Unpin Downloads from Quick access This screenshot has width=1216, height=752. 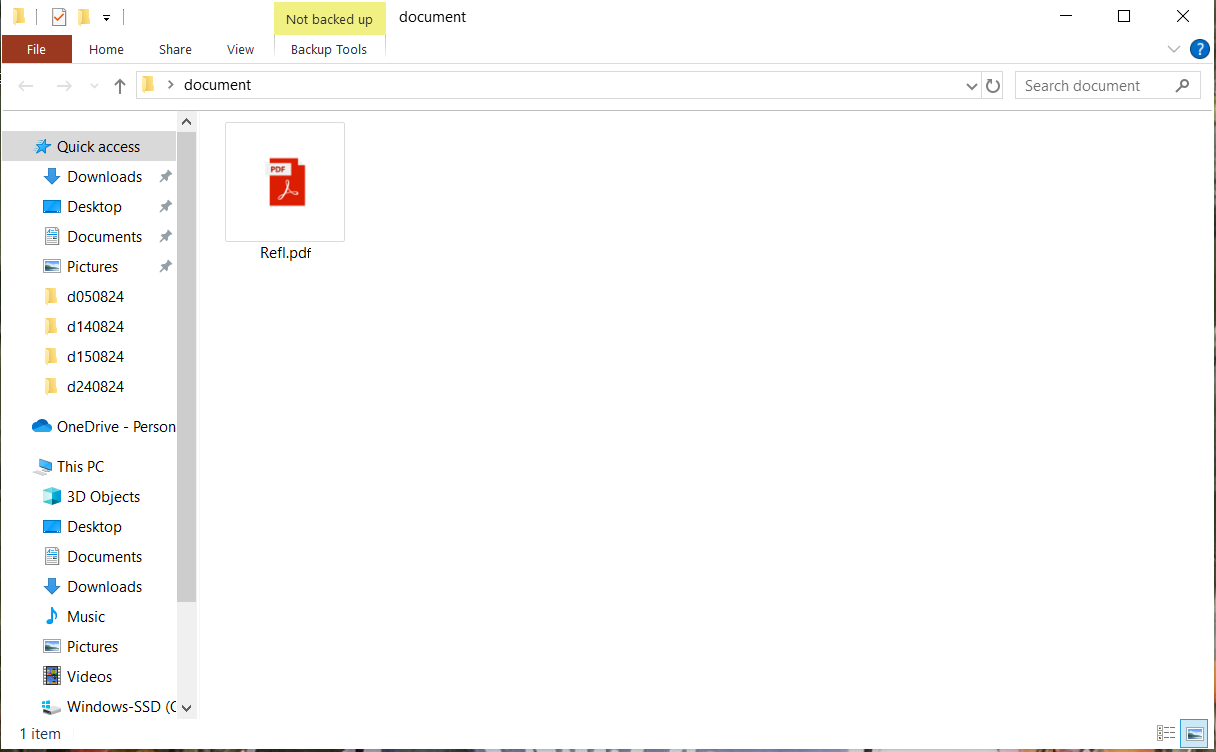pyautogui.click(x=166, y=176)
